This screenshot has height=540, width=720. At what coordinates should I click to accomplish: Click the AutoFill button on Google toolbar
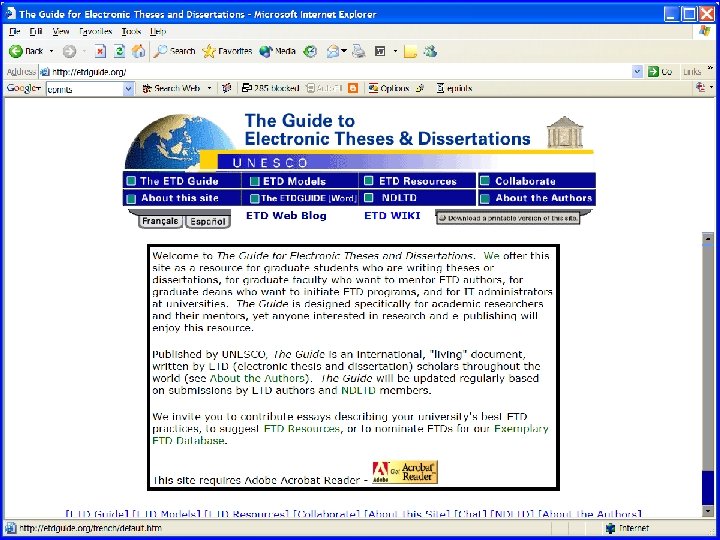click(324, 88)
